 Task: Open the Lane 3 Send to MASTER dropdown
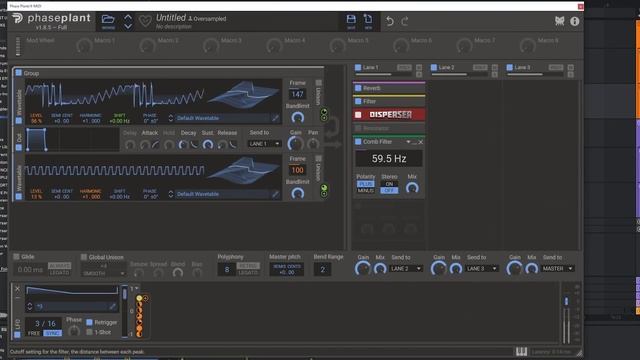(x=558, y=269)
